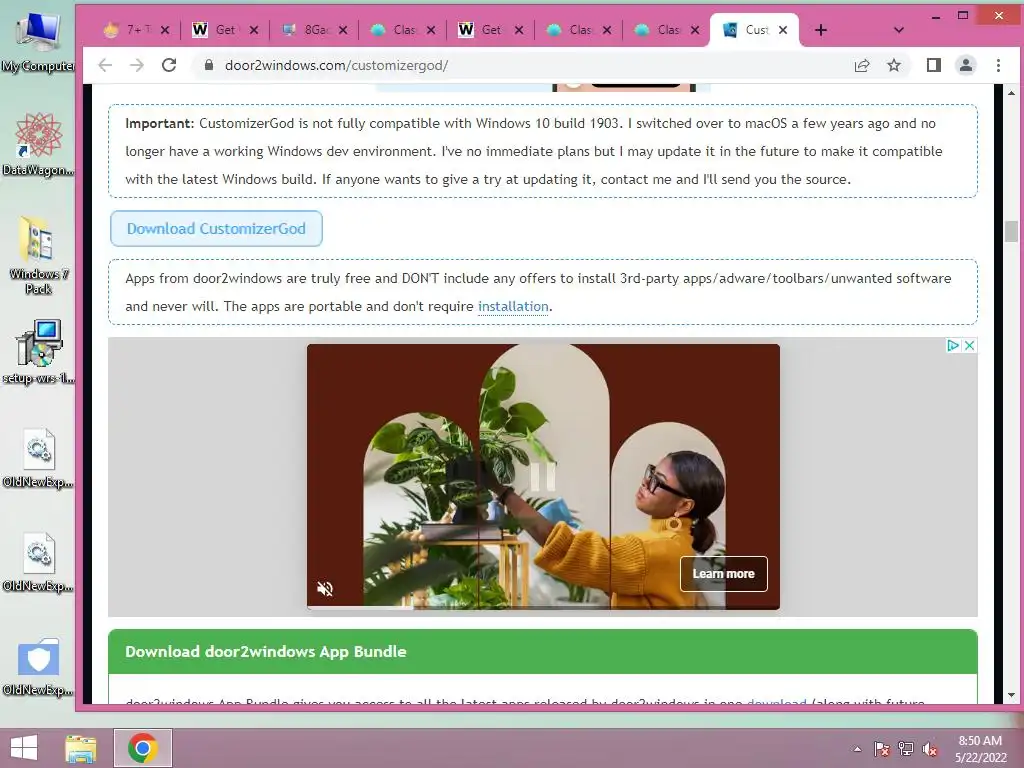Open the Action Center flag icon

click(x=881, y=749)
